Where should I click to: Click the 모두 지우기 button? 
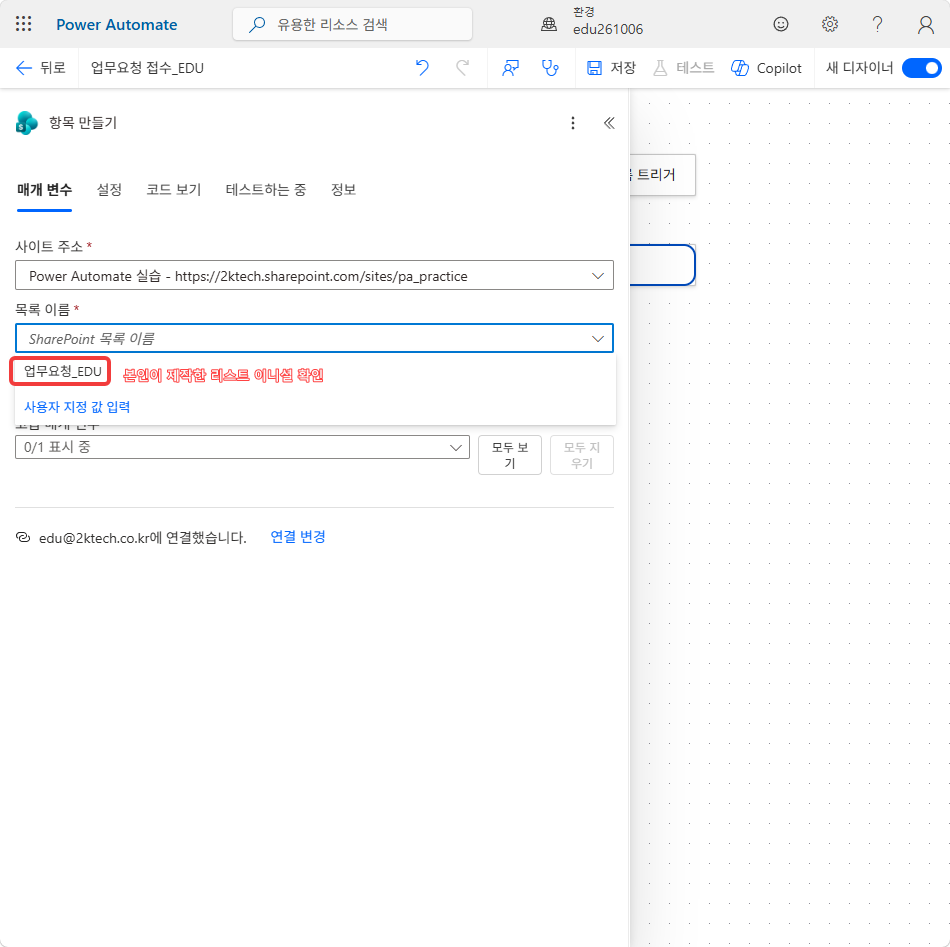[x=582, y=455]
